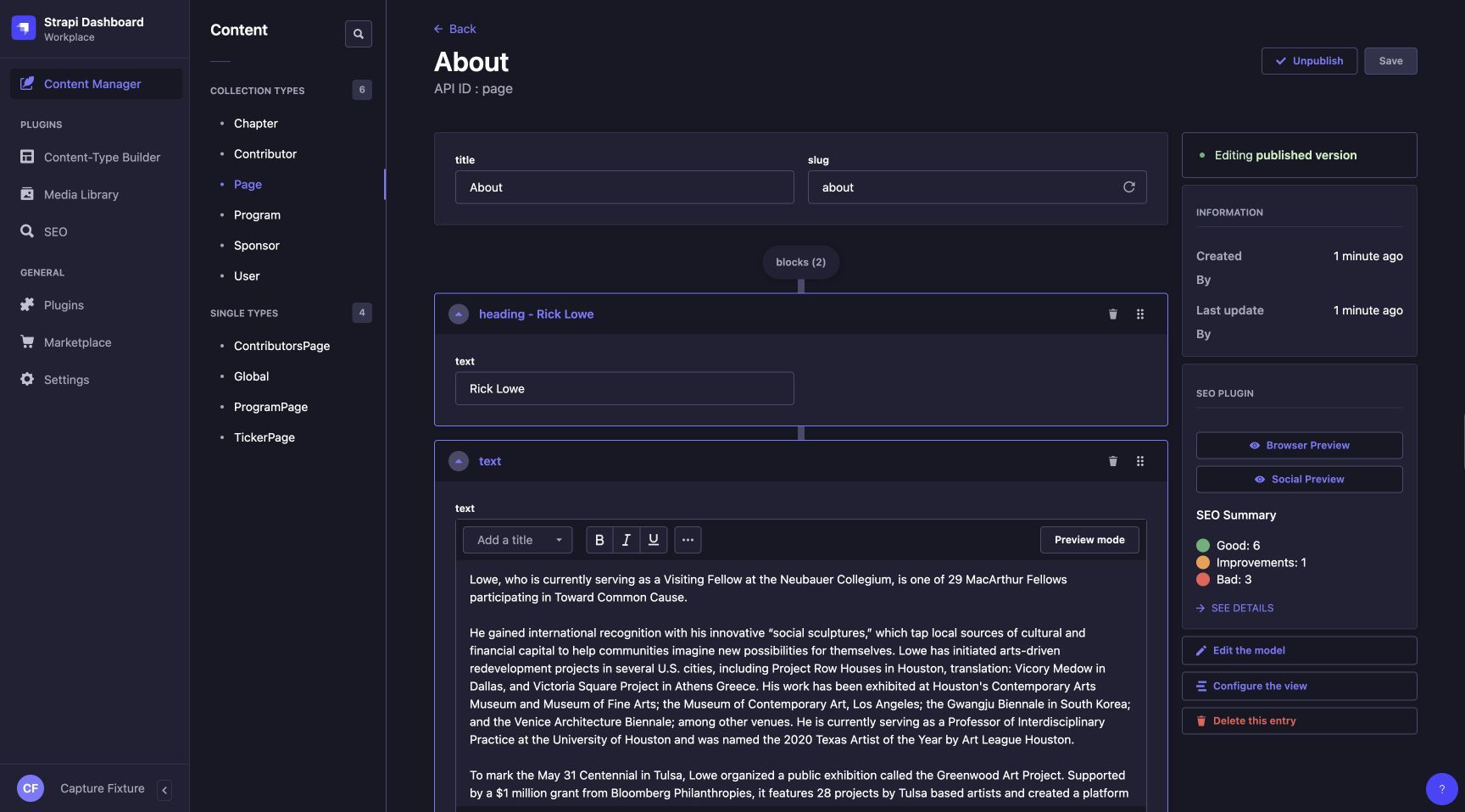Switch editor to Preview mode

coord(1089,540)
